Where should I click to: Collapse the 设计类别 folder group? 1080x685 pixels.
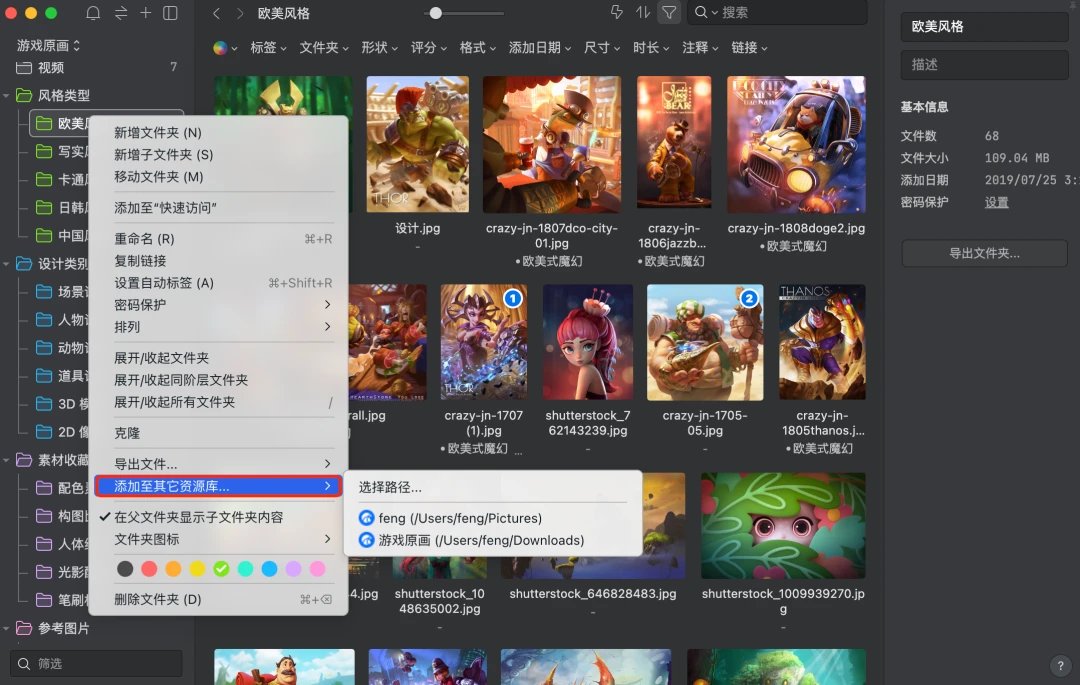[x=6, y=264]
